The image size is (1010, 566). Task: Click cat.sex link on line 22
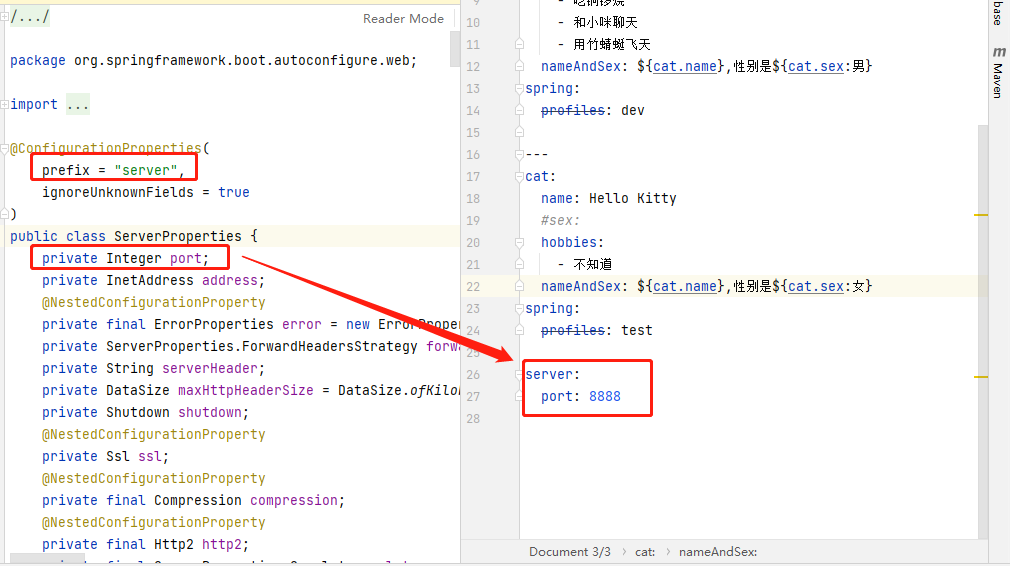(815, 287)
